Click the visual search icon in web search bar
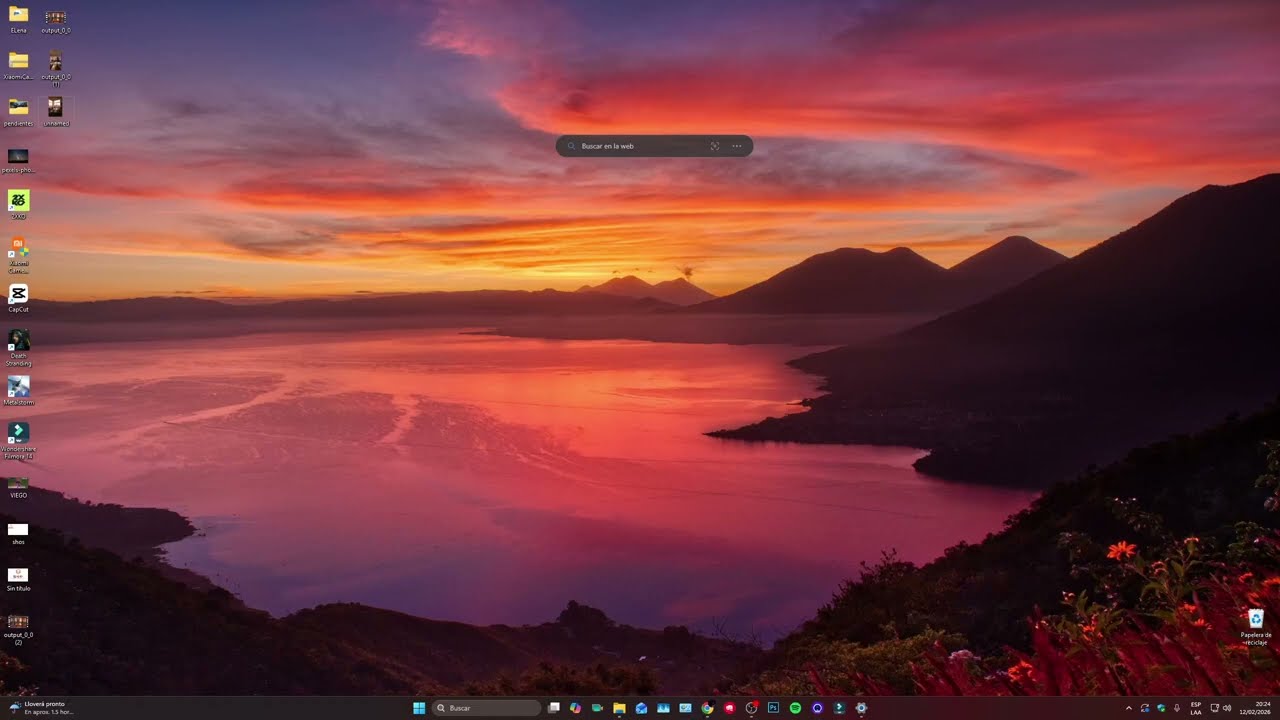The image size is (1280, 720). [715, 146]
